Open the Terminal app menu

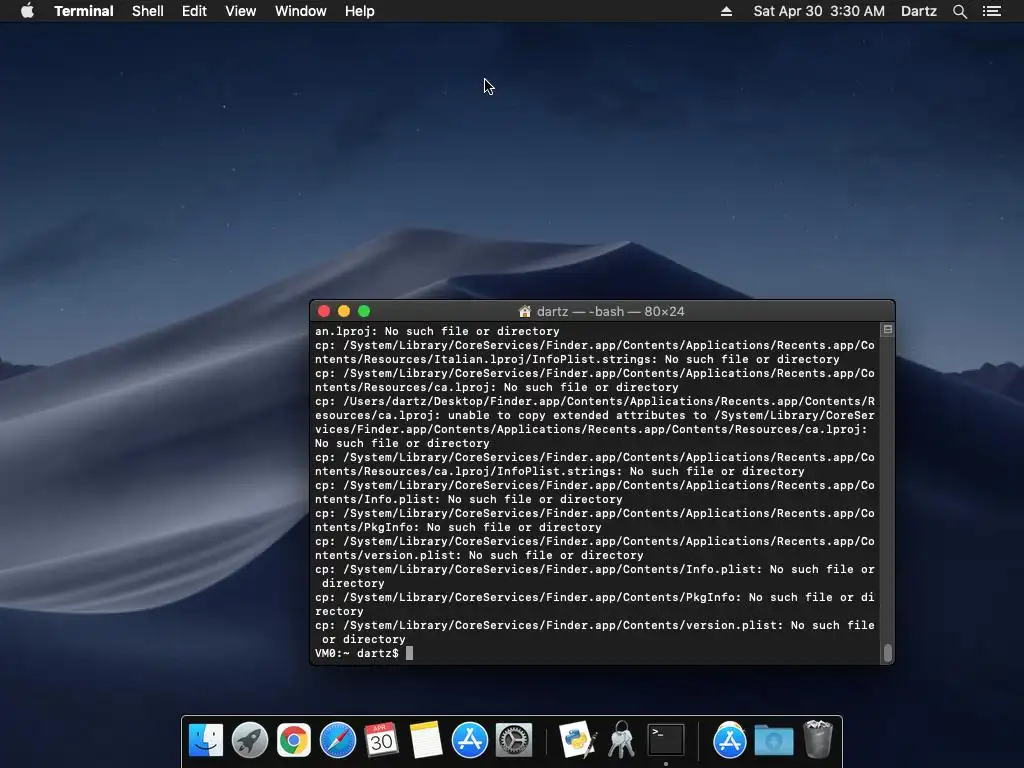84,11
